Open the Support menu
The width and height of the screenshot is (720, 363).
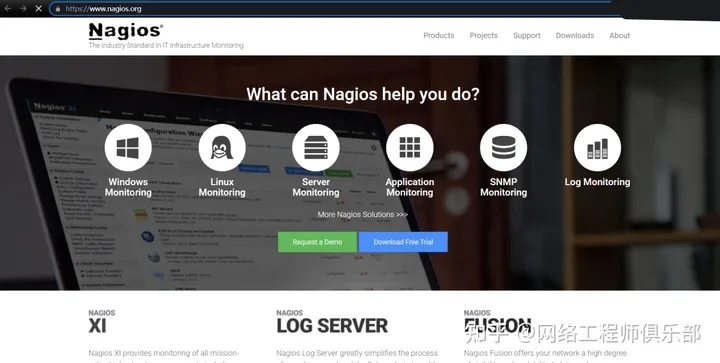tap(527, 35)
